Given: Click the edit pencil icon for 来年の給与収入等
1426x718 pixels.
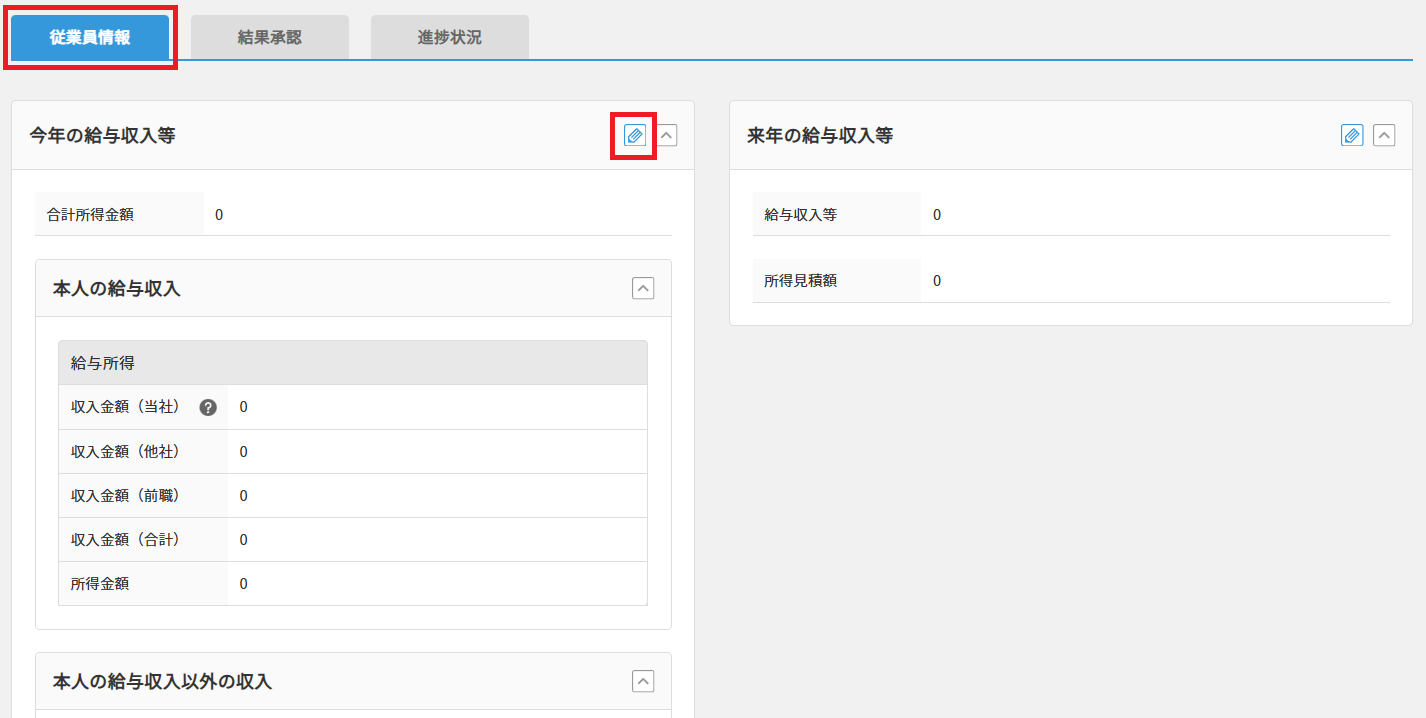Looking at the screenshot, I should (x=1352, y=136).
